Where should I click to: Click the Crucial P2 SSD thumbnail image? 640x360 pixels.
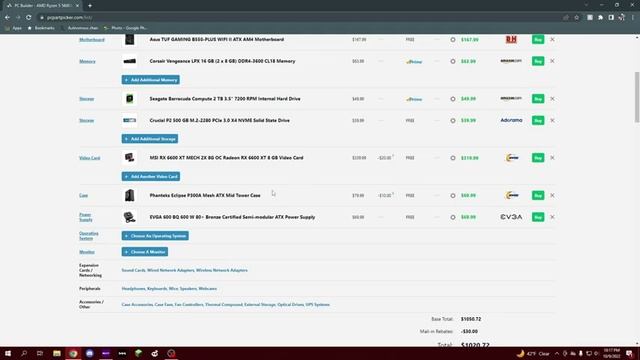(x=129, y=120)
